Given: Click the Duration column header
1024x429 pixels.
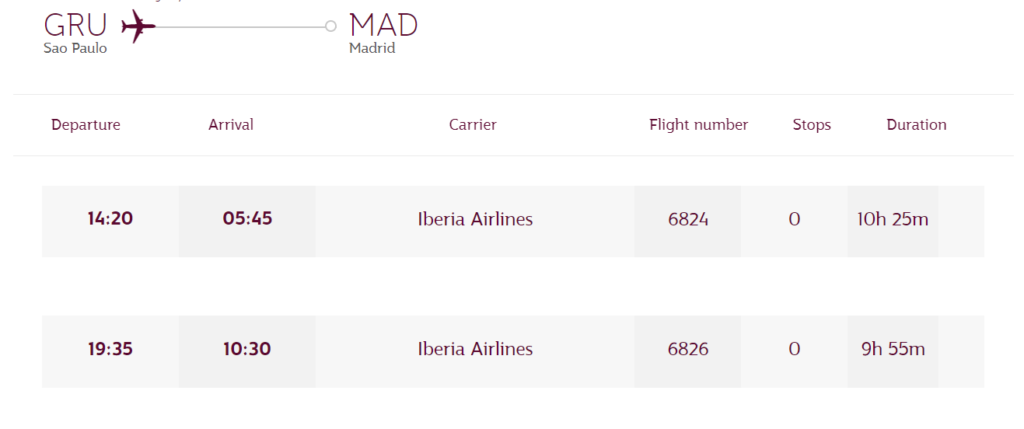Looking at the screenshot, I should click(916, 125).
